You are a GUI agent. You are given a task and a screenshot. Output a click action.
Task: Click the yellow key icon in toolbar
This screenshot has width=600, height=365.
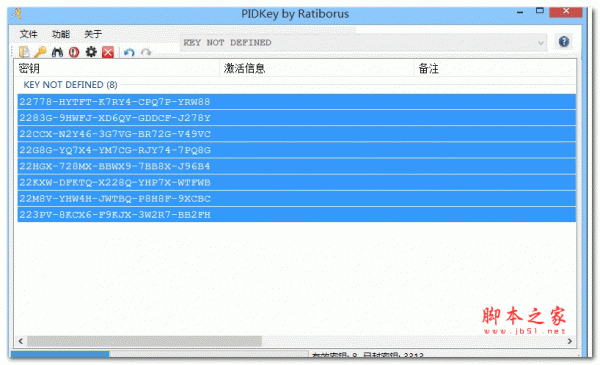point(41,52)
